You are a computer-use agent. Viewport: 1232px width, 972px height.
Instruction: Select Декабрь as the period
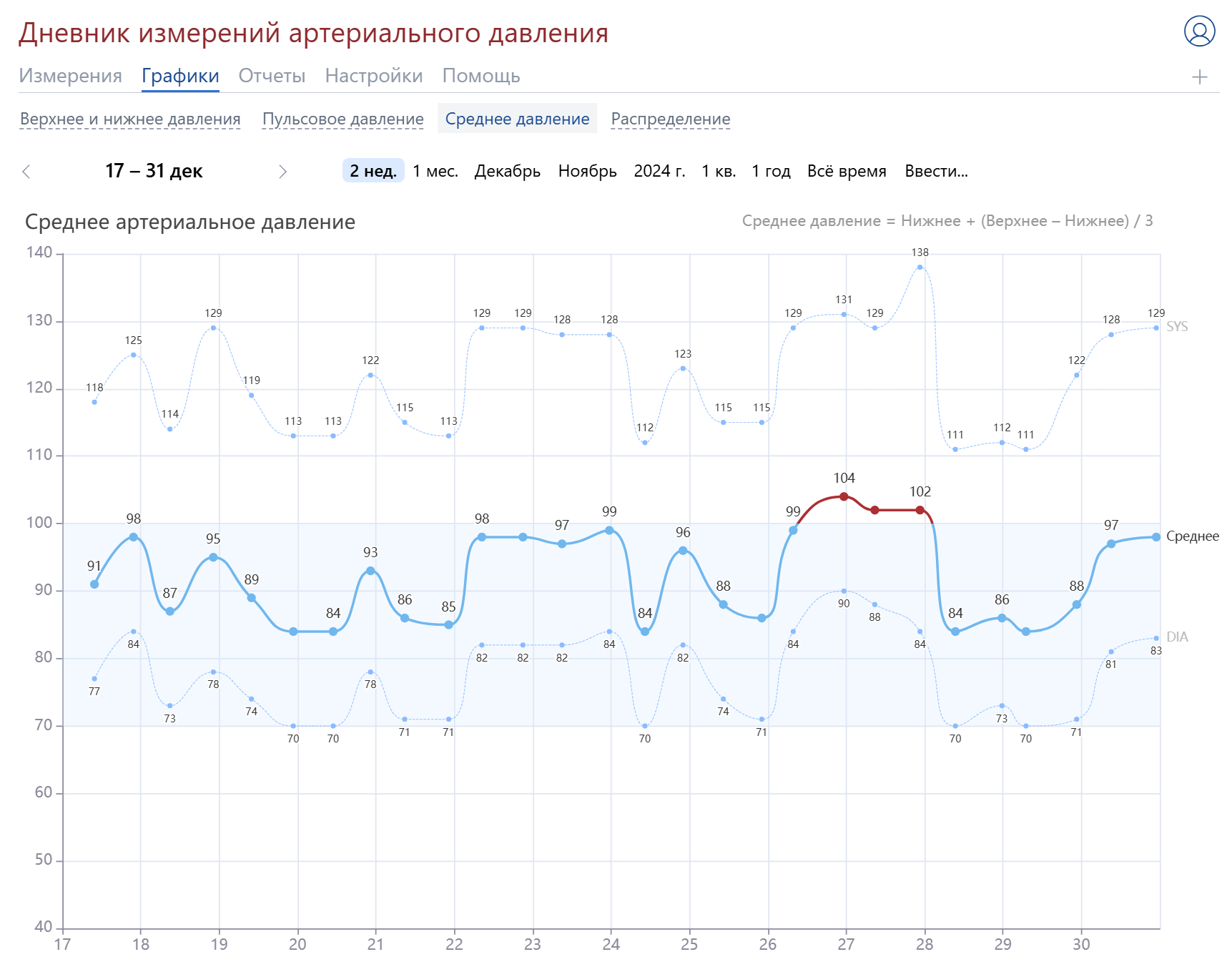[x=507, y=171]
